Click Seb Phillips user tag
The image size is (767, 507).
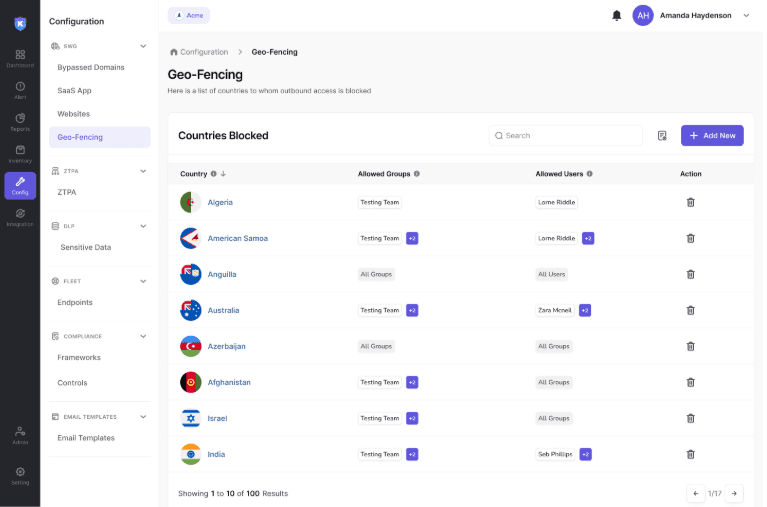coord(555,454)
